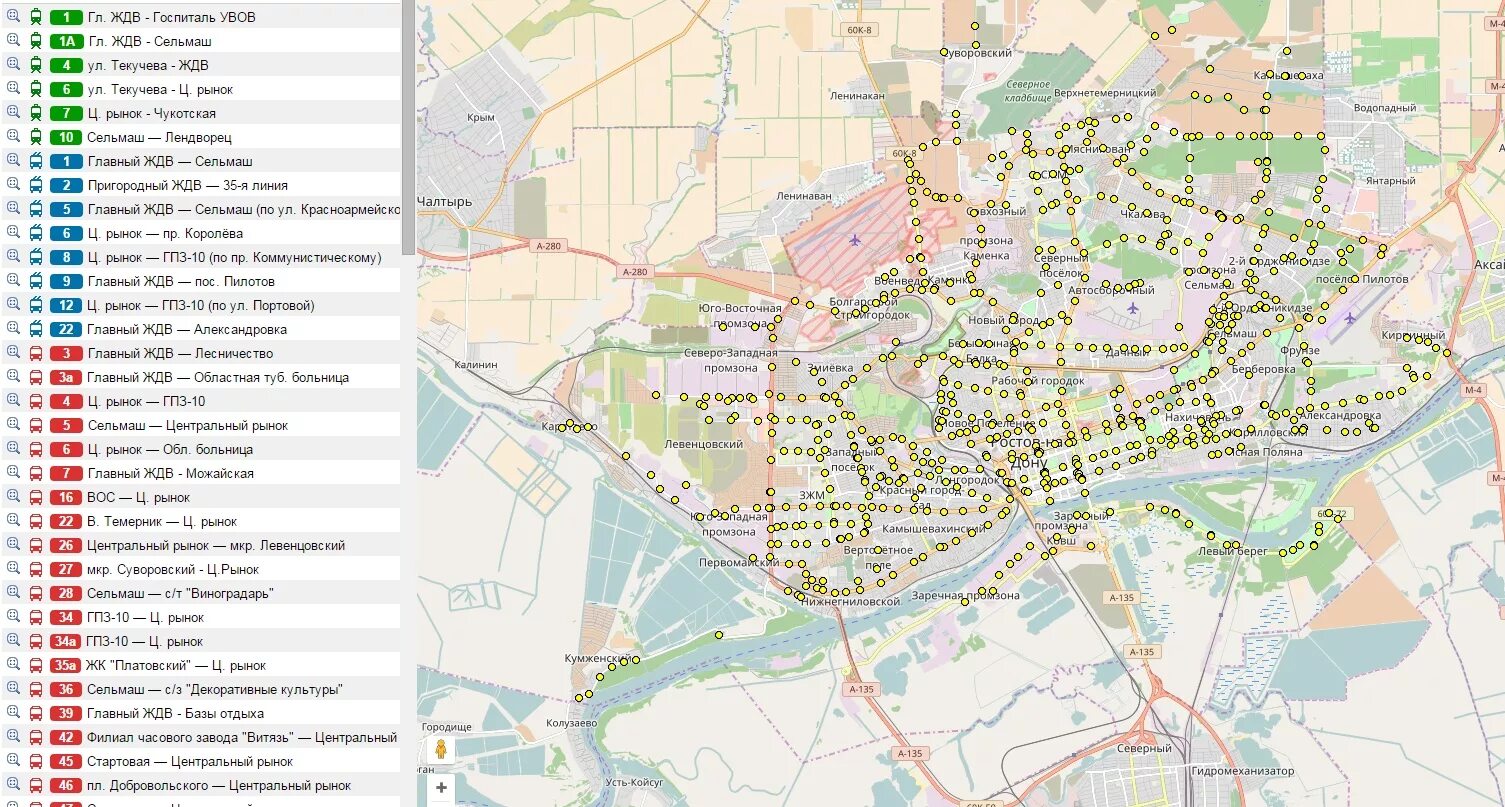Click bus icon of route 3а Областная туб. больница
Screen dimensions: 1505x807
pos(36,377)
